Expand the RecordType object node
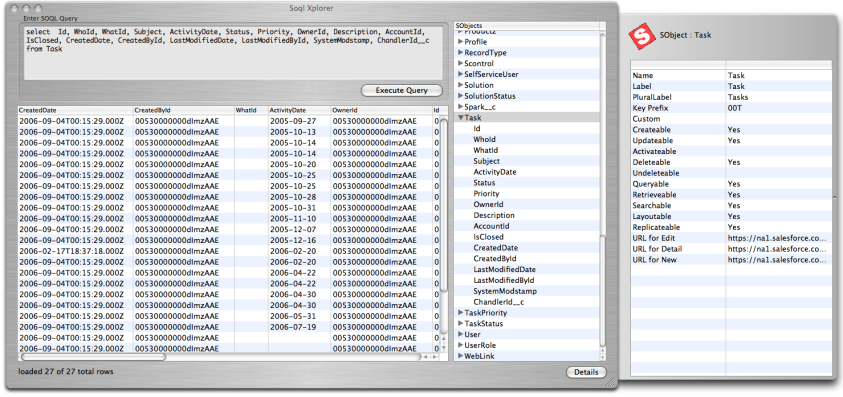This screenshot has width=843, height=397. point(460,53)
